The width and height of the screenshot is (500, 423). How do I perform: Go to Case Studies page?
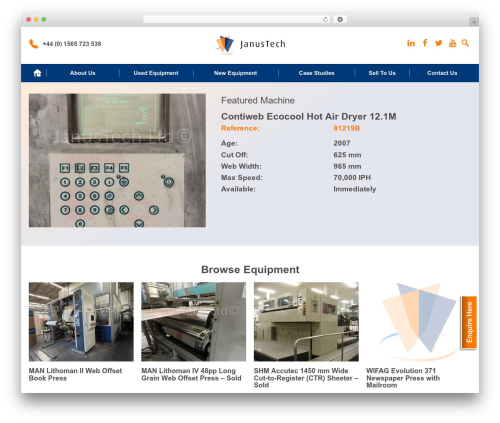click(x=316, y=73)
